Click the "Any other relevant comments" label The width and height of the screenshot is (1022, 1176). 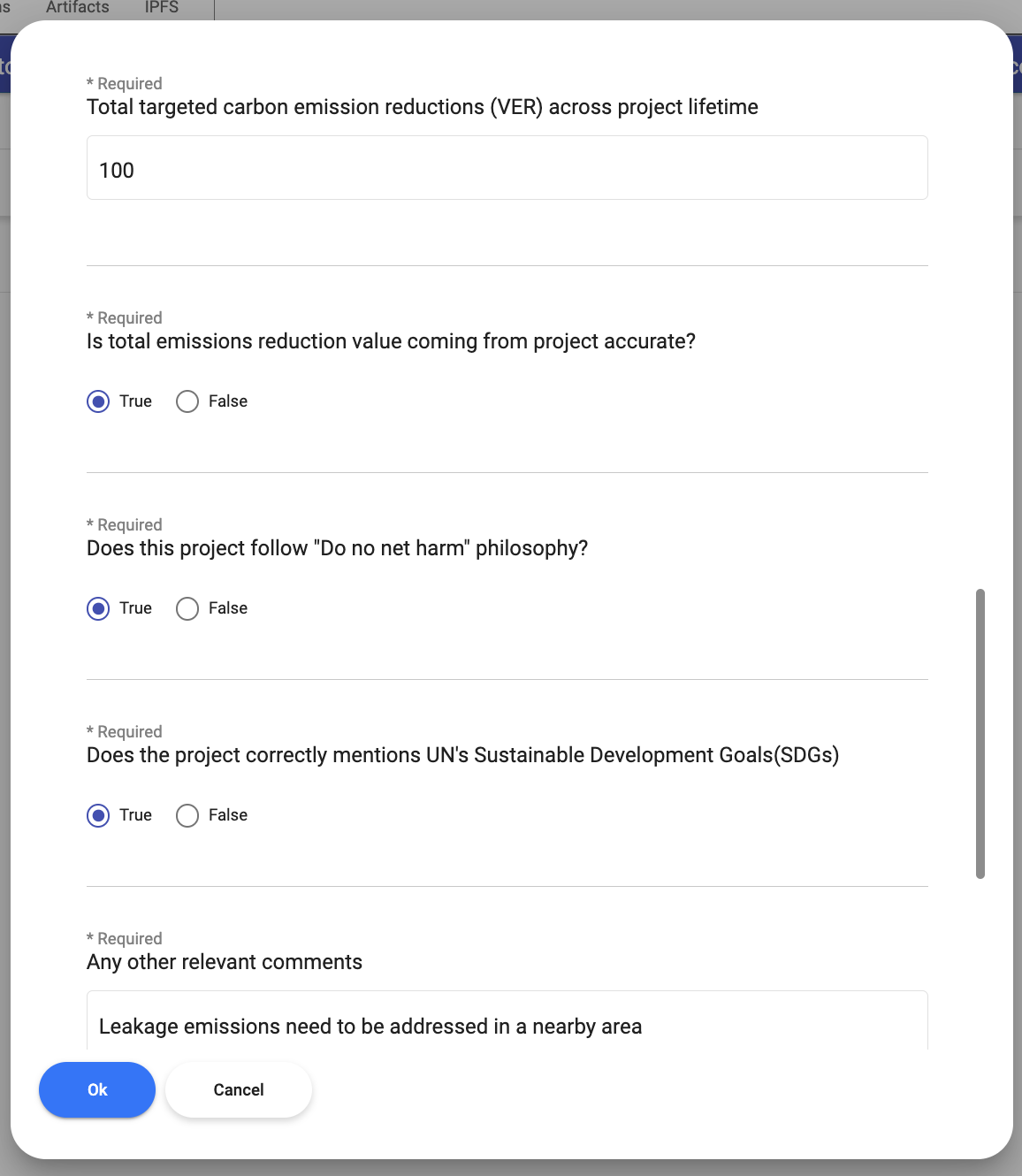tap(225, 962)
